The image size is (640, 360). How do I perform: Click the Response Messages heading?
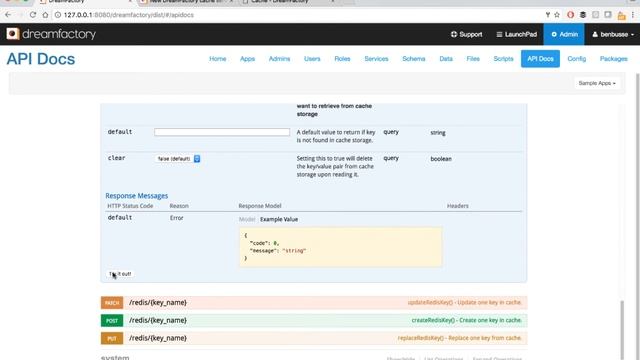click(x=137, y=196)
